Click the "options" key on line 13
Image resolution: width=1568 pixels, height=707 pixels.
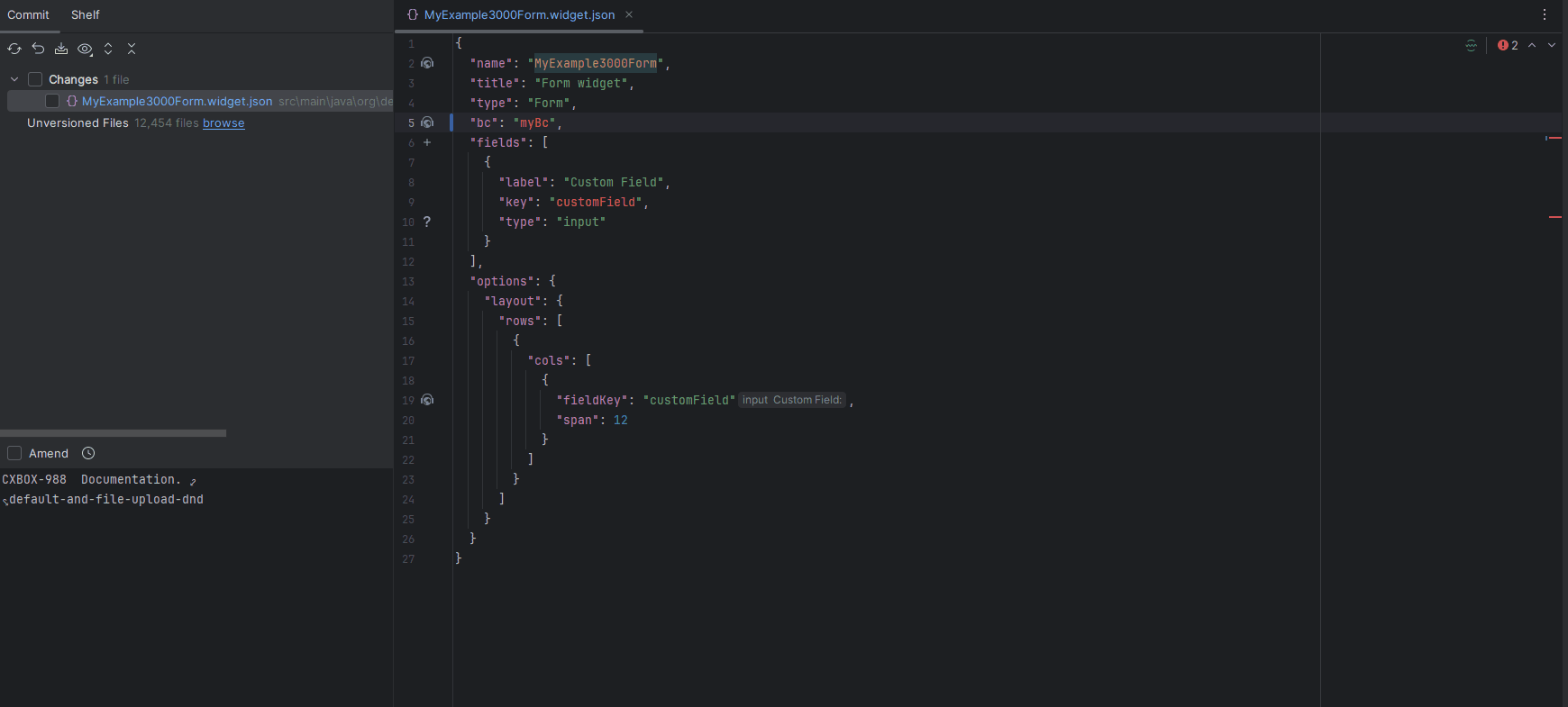pyautogui.click(x=502, y=281)
